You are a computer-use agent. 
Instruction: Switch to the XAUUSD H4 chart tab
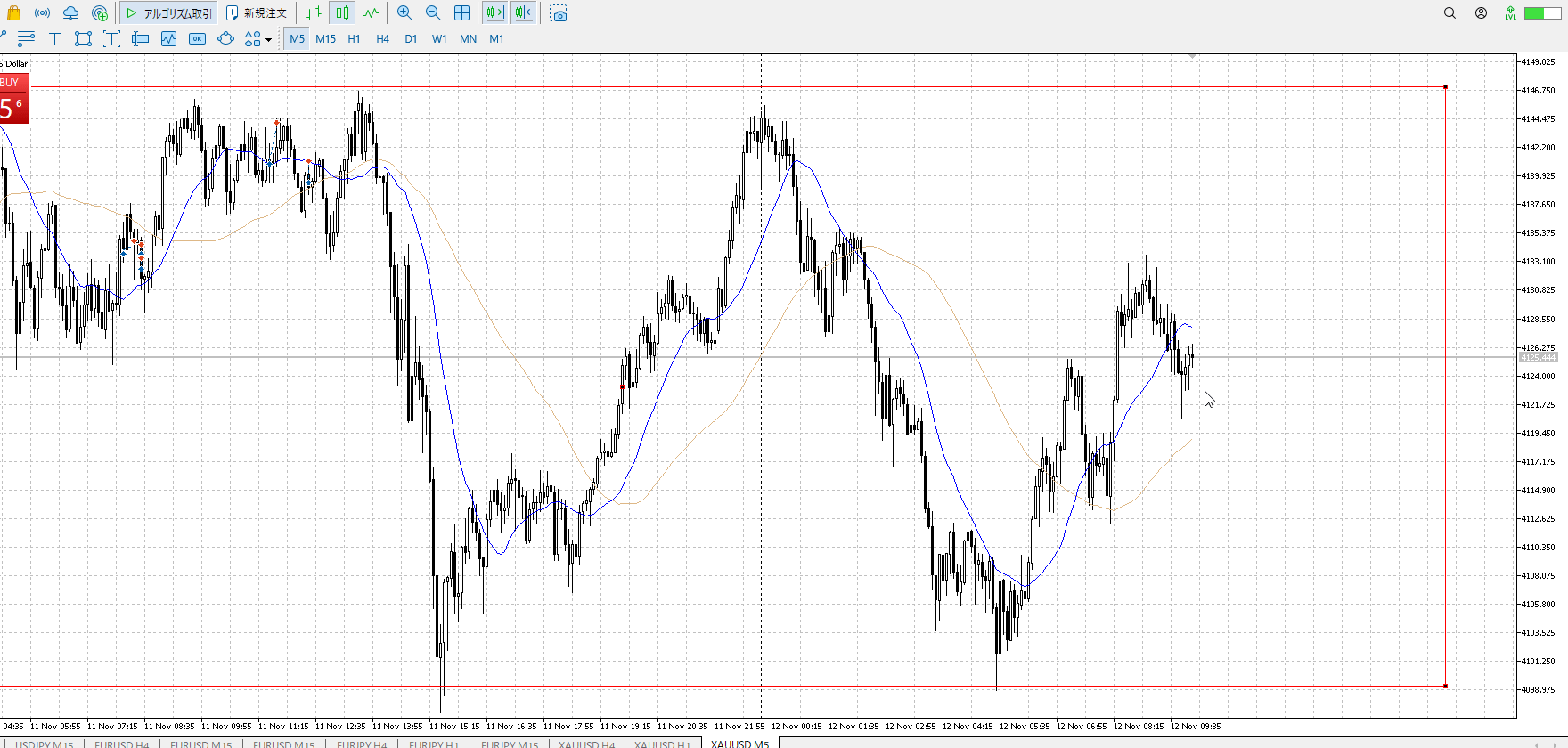click(586, 744)
